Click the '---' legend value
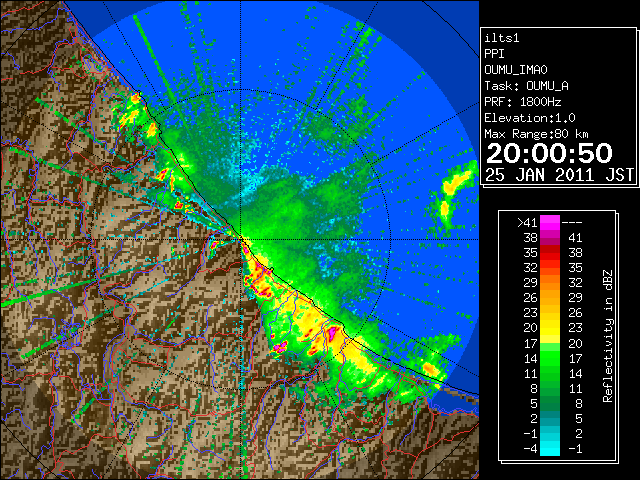The width and height of the screenshot is (640, 480). [572, 223]
